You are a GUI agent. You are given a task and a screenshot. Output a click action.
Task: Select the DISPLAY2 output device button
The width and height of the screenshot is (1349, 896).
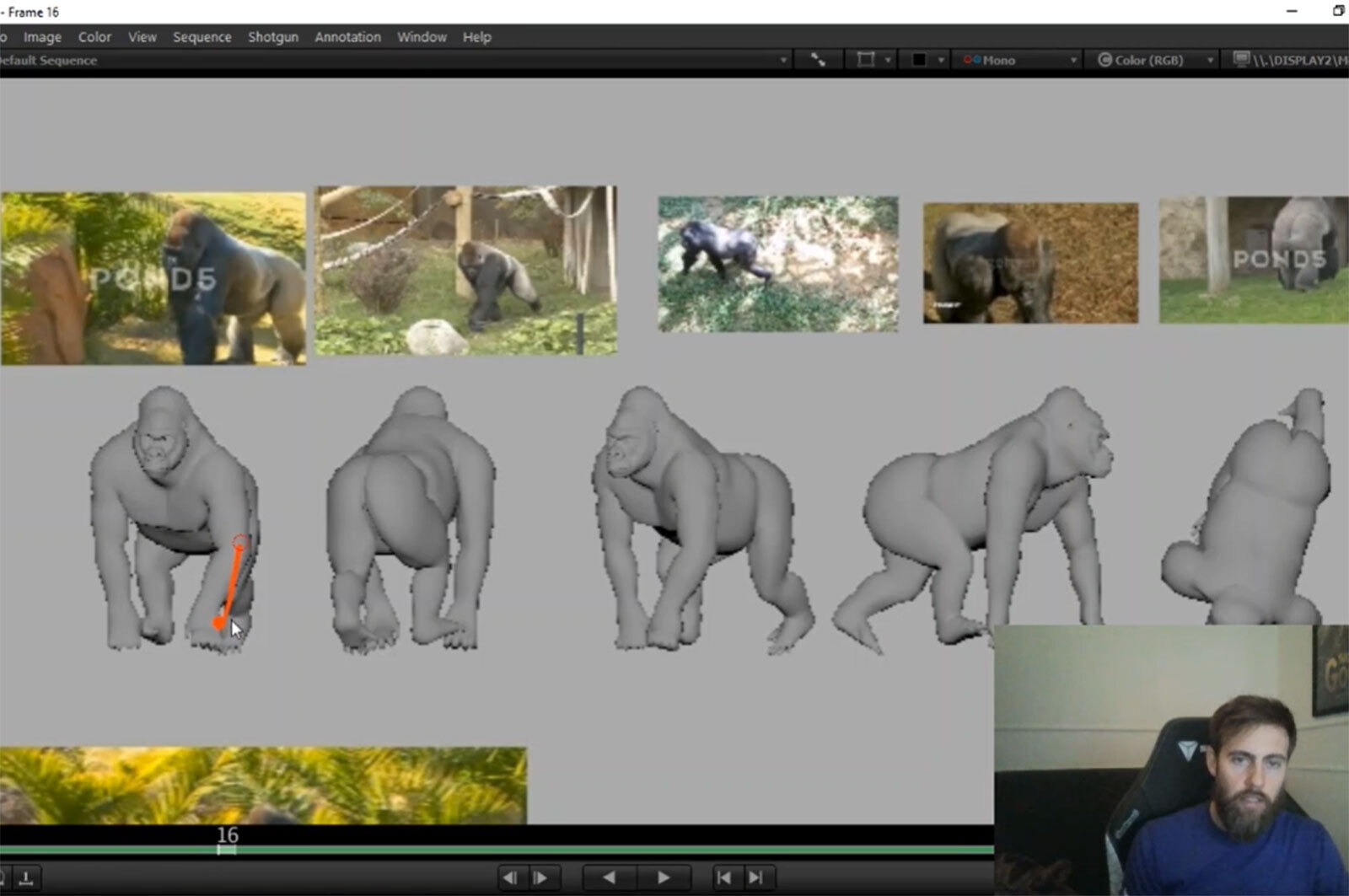1290,60
